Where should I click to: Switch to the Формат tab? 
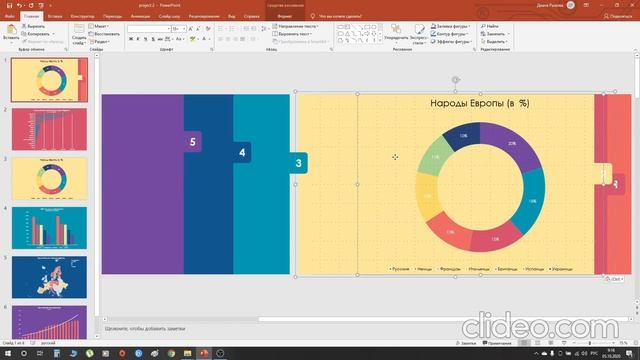click(284, 16)
